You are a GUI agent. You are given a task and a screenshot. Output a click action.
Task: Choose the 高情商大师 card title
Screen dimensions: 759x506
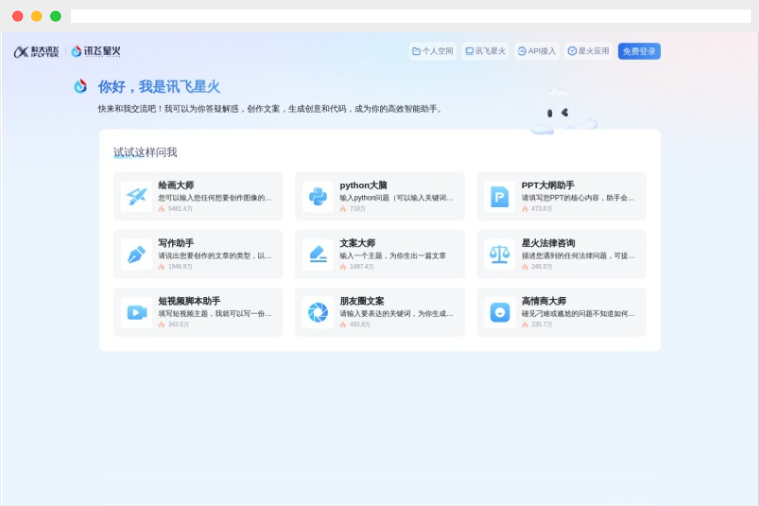coord(544,301)
